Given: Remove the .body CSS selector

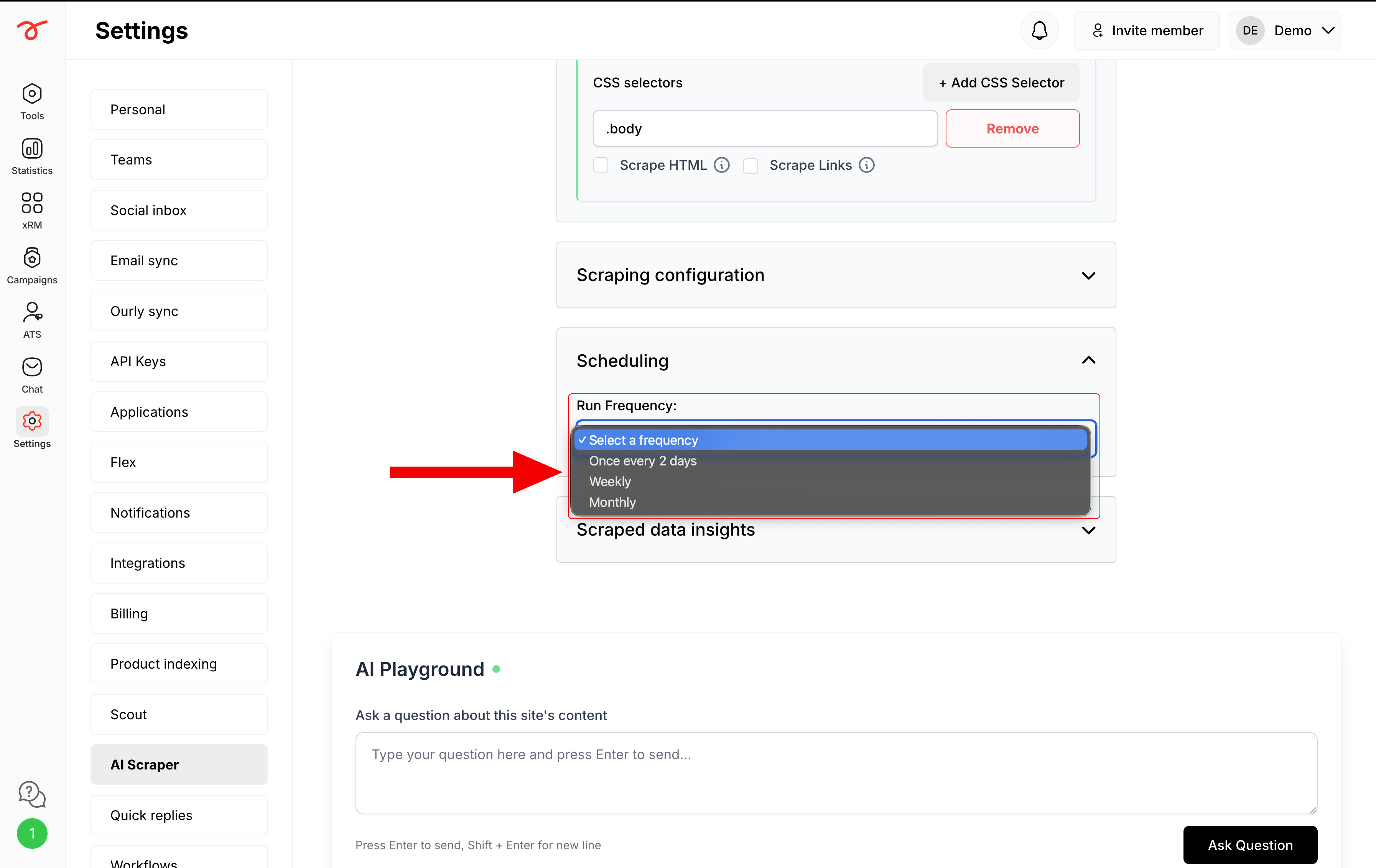Looking at the screenshot, I should pyautogui.click(x=1012, y=128).
